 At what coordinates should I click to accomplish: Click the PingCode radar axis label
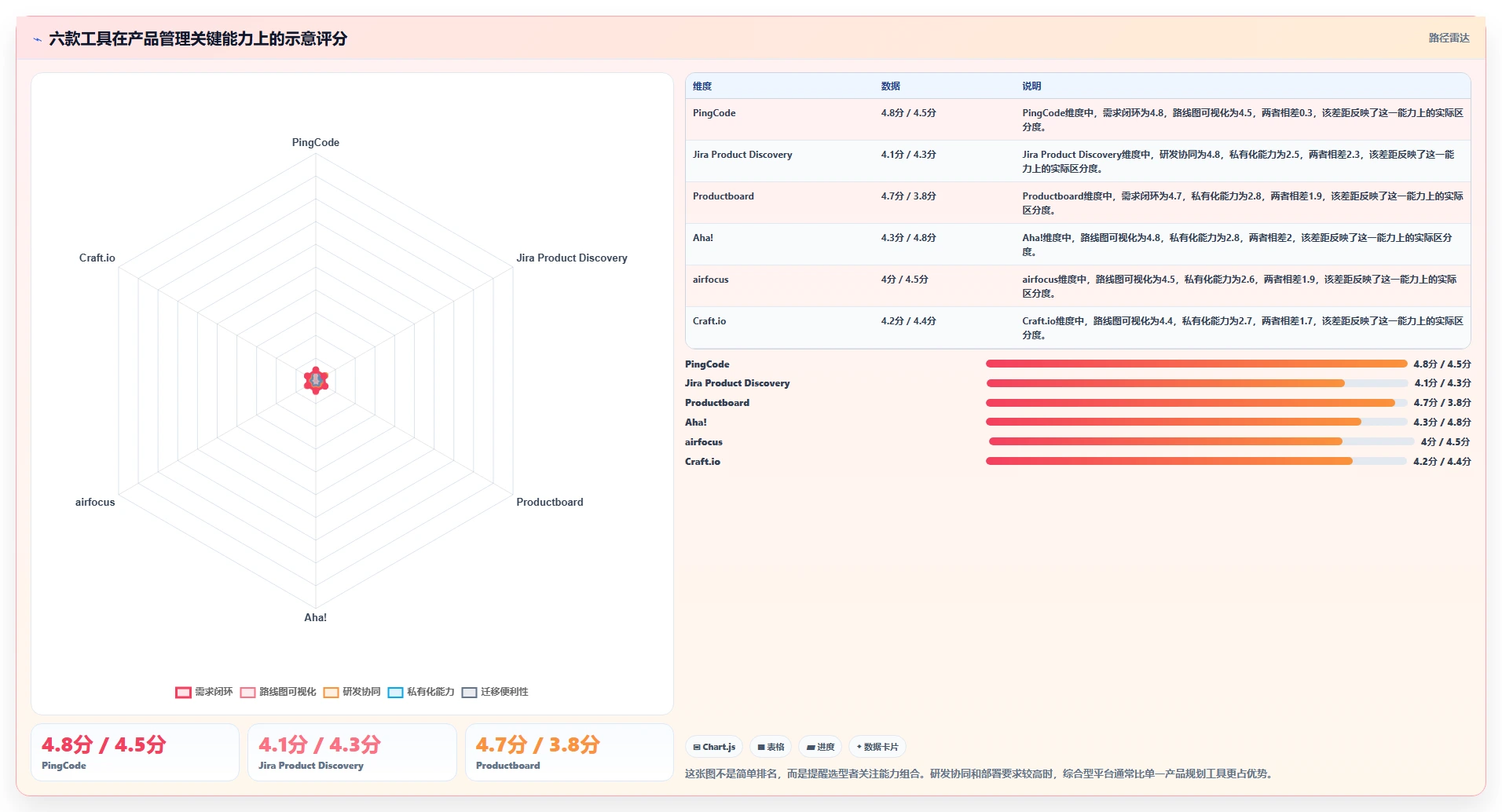[x=316, y=143]
